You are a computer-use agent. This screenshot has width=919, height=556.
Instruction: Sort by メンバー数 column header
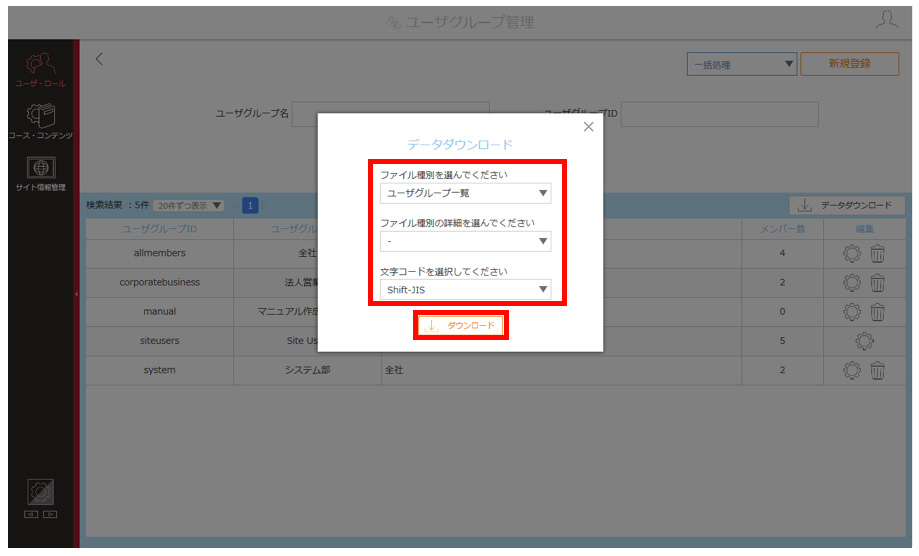[782, 229]
